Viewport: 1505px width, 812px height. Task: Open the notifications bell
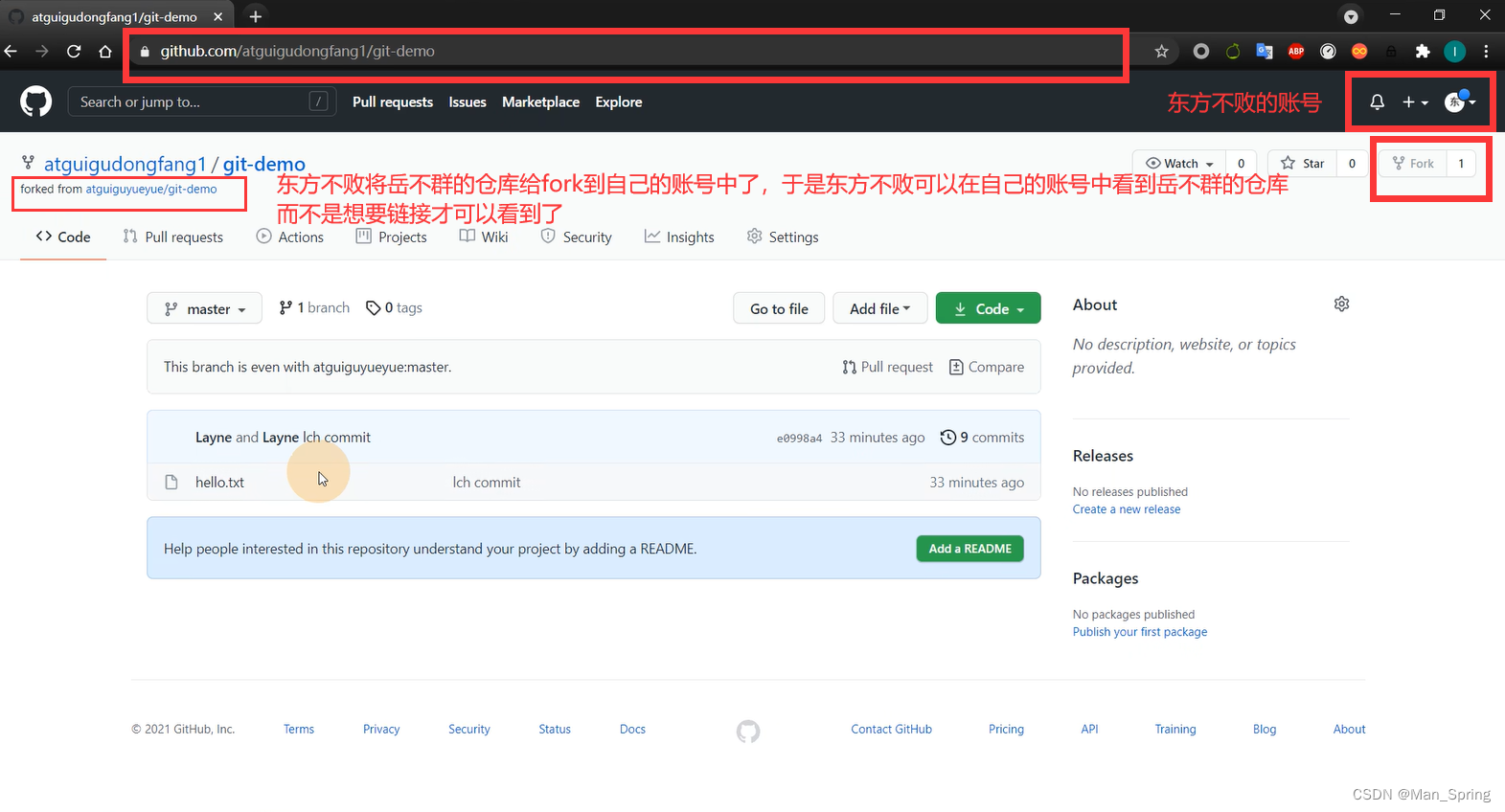1377,101
